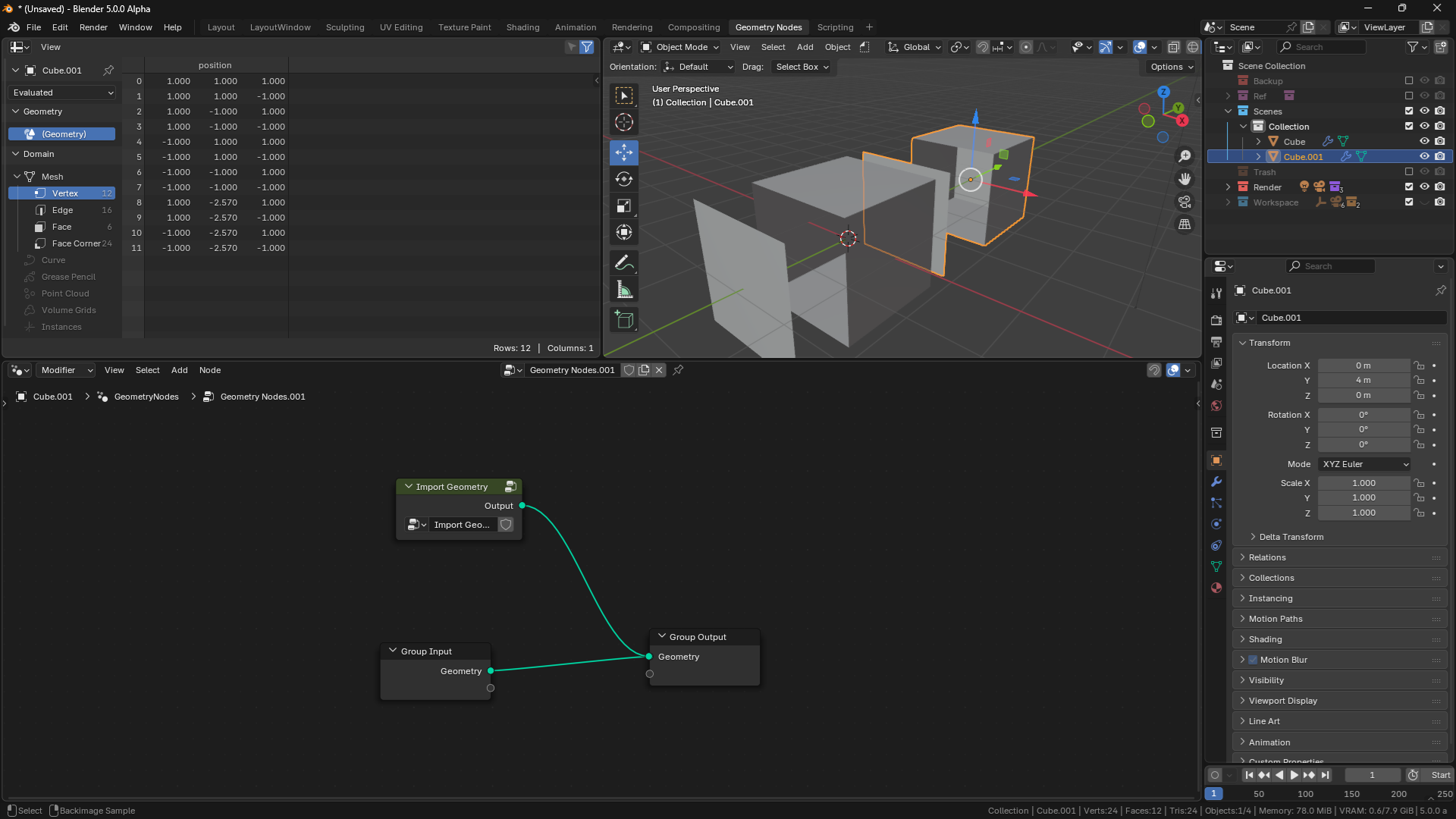Viewport: 1456px width, 819px height.
Task: Toggle Motion Blur checkbox
Action: point(1253,660)
